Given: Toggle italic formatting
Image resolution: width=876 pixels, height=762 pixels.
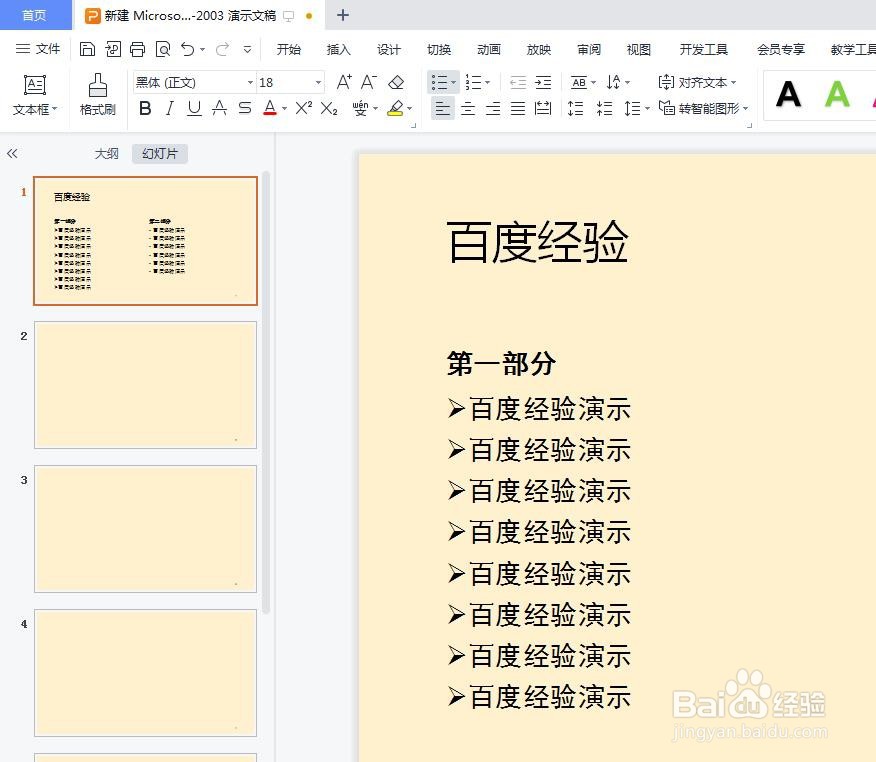Looking at the screenshot, I should pos(170,108).
